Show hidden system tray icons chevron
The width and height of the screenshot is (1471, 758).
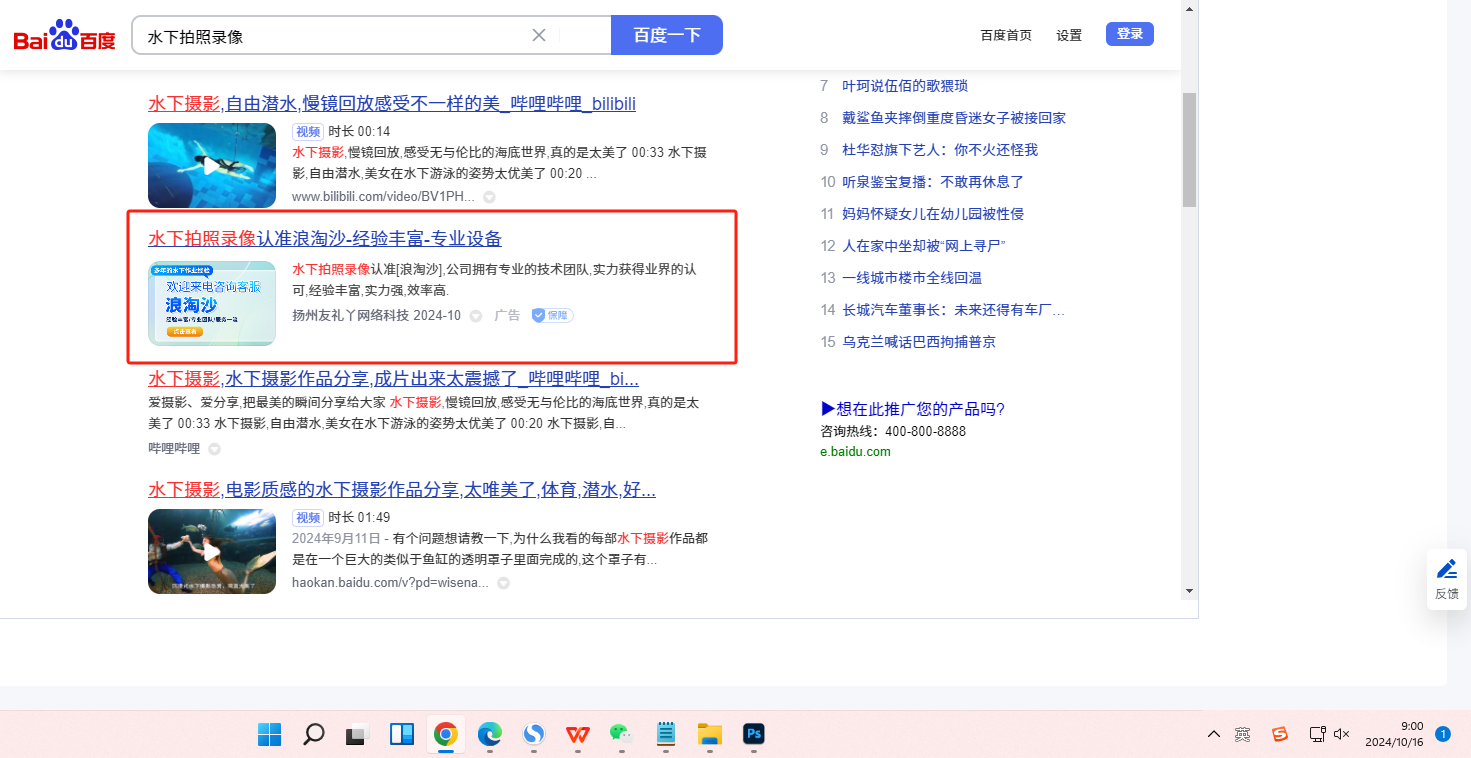(x=1213, y=735)
